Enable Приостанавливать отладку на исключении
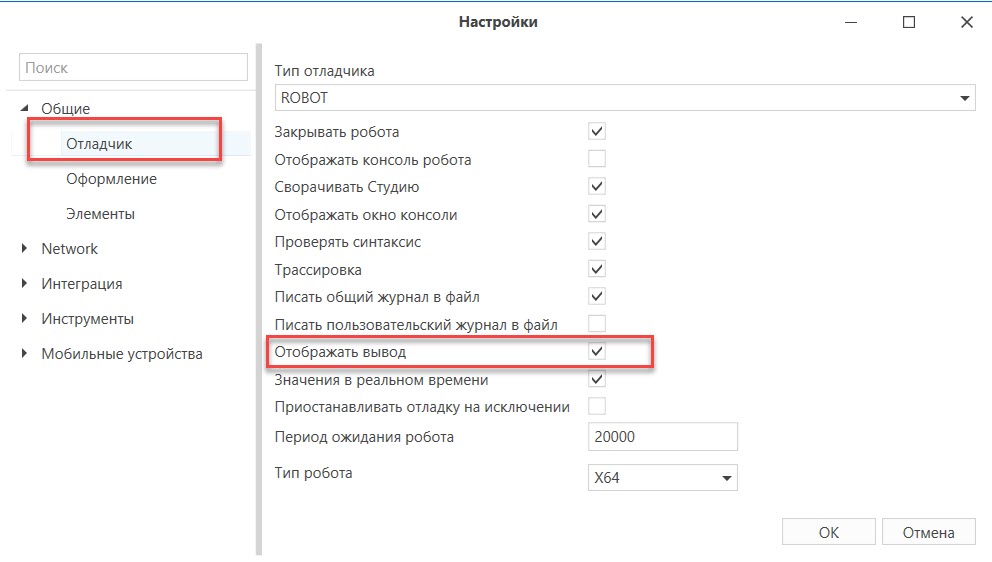Viewport: 992px width, 562px height. click(x=597, y=406)
